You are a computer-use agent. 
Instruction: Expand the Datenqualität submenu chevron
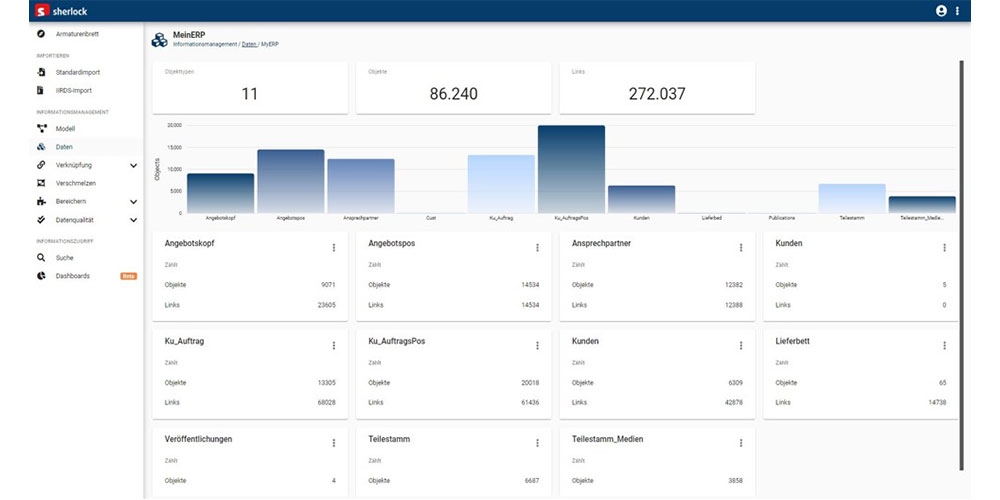point(133,220)
